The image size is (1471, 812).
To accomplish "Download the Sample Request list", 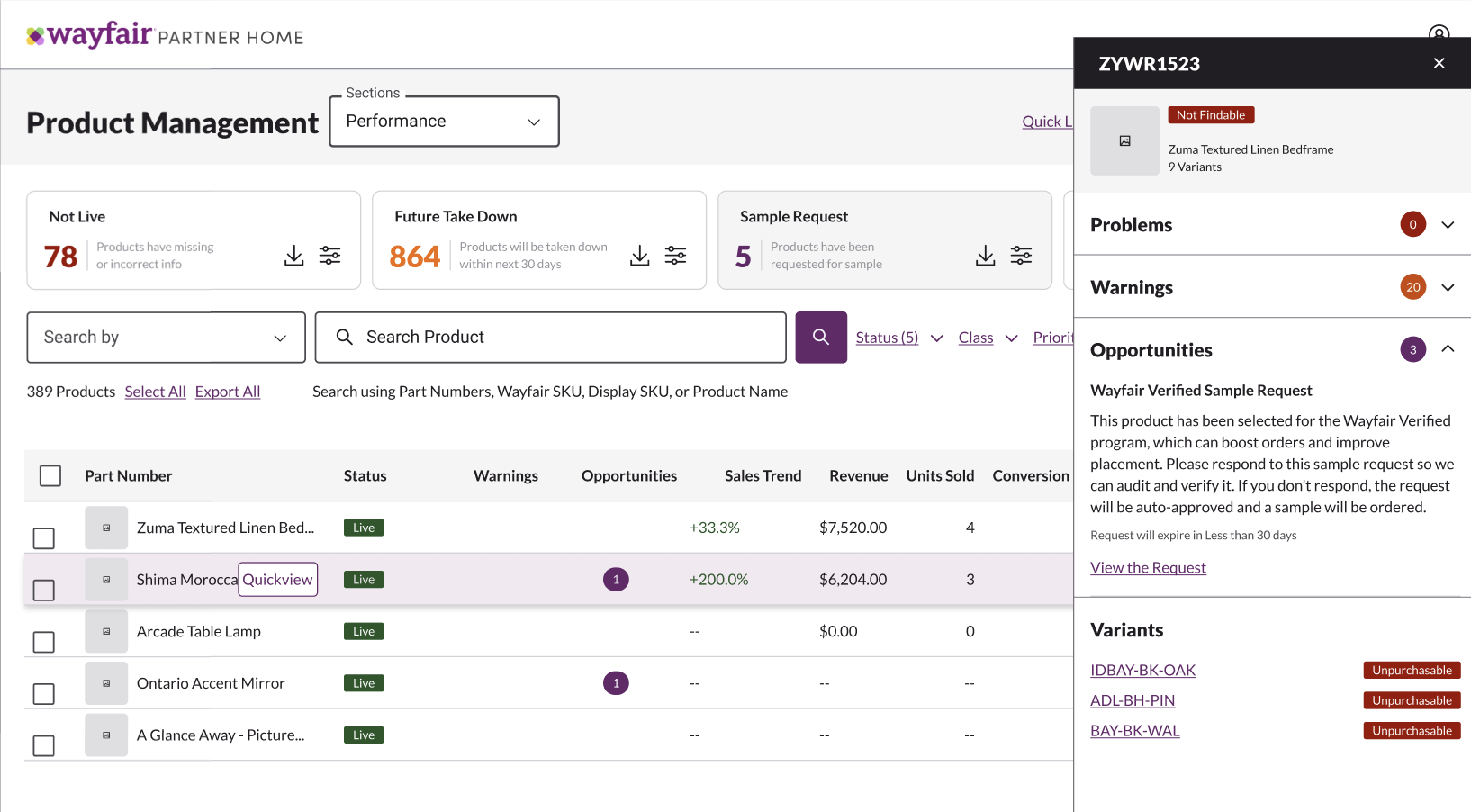I will coord(985,256).
